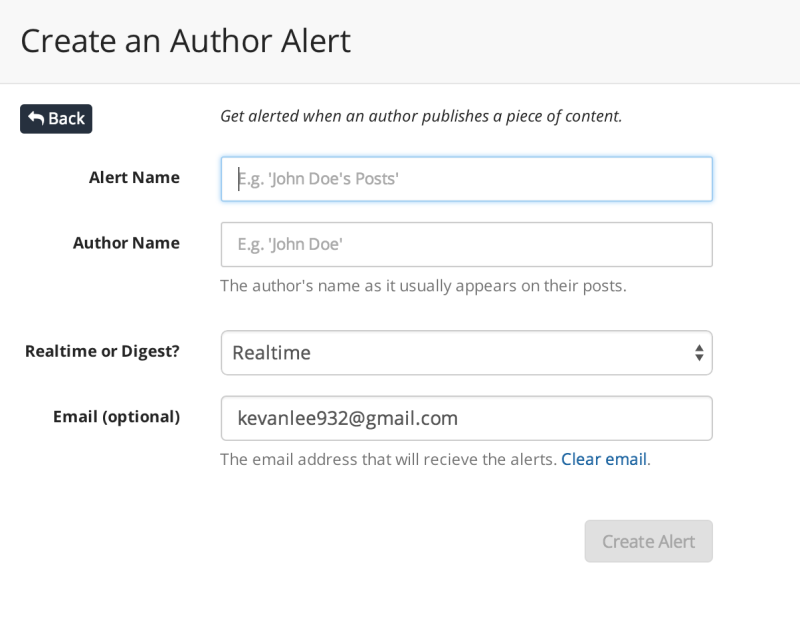Click the "Realtime or Digest?" label
The width and height of the screenshot is (800, 624).
(102, 352)
